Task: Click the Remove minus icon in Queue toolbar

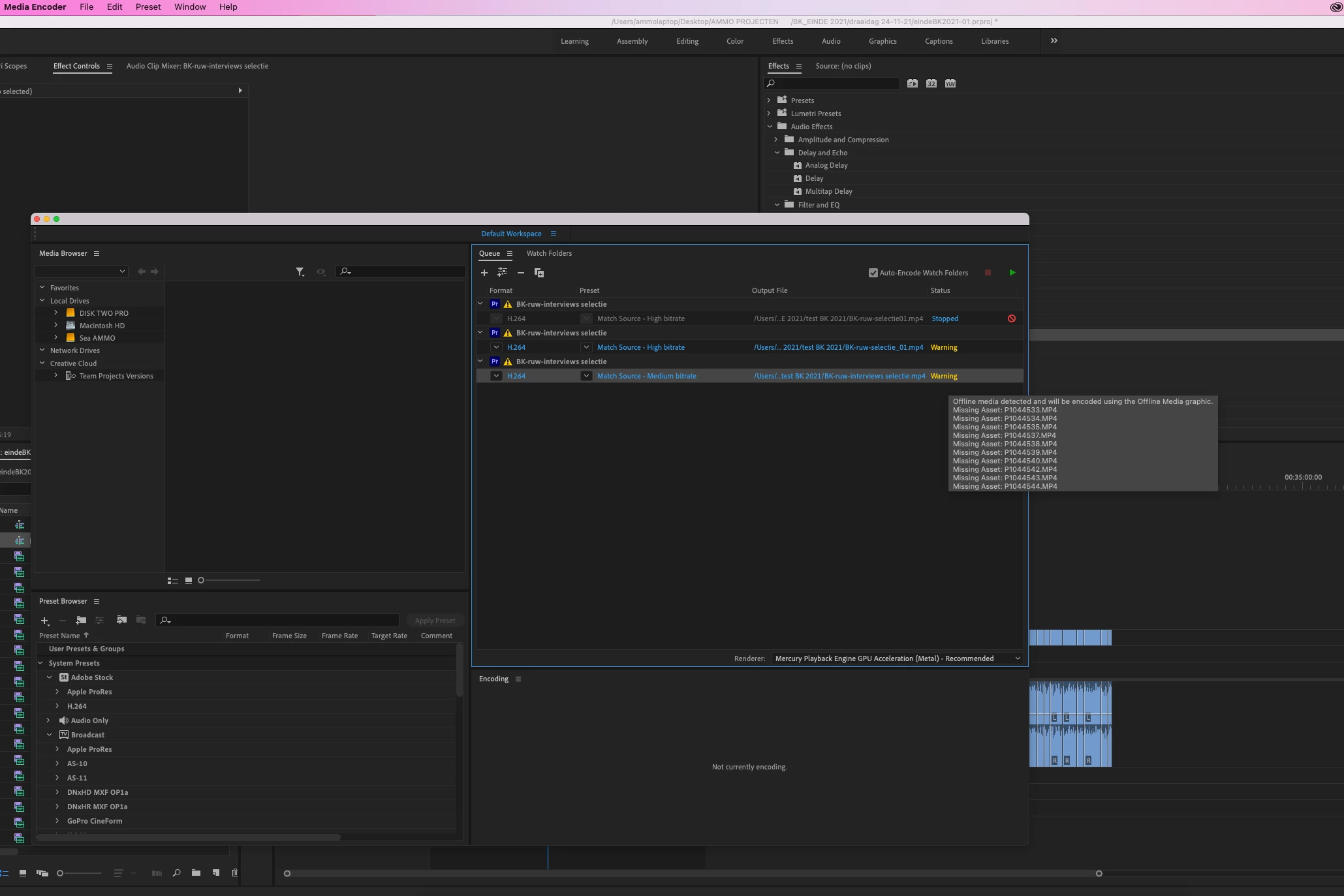Action: click(x=520, y=273)
